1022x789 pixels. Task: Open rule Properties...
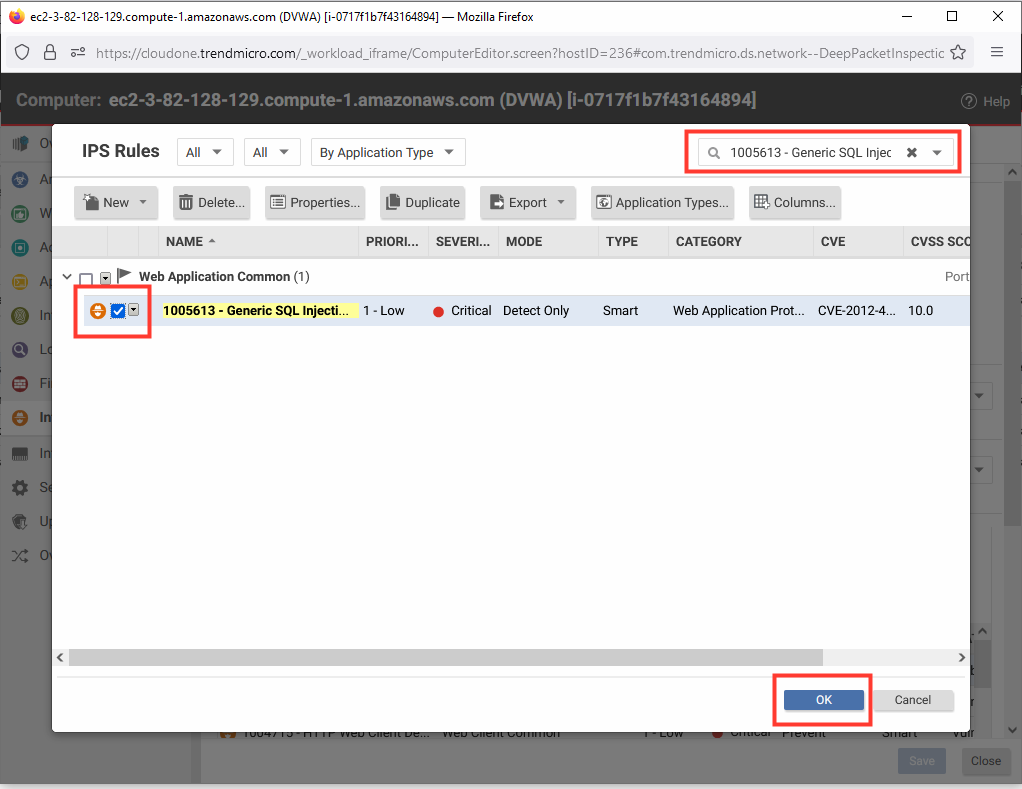315,203
